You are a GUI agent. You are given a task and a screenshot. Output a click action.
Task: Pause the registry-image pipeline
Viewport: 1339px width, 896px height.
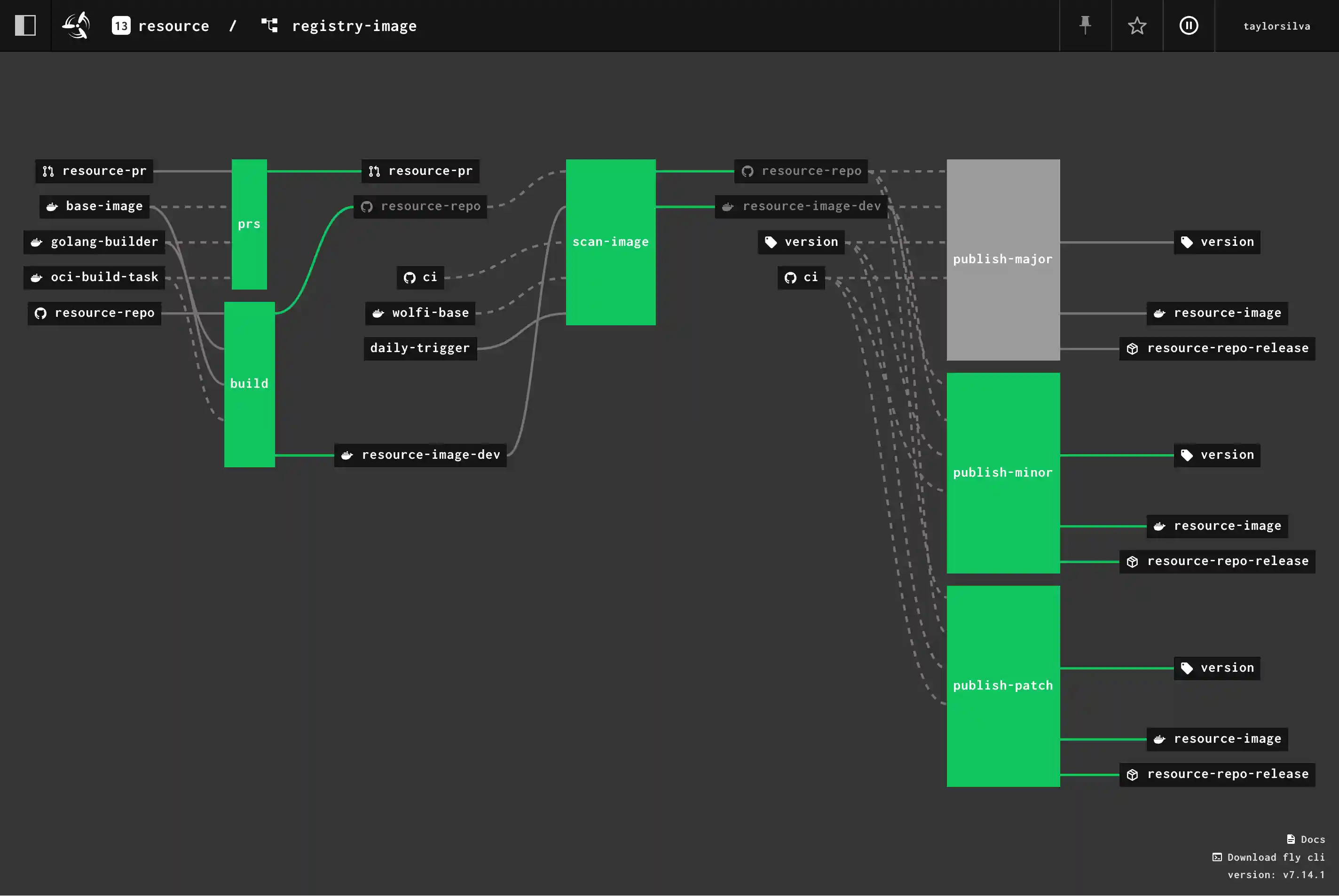point(1189,25)
